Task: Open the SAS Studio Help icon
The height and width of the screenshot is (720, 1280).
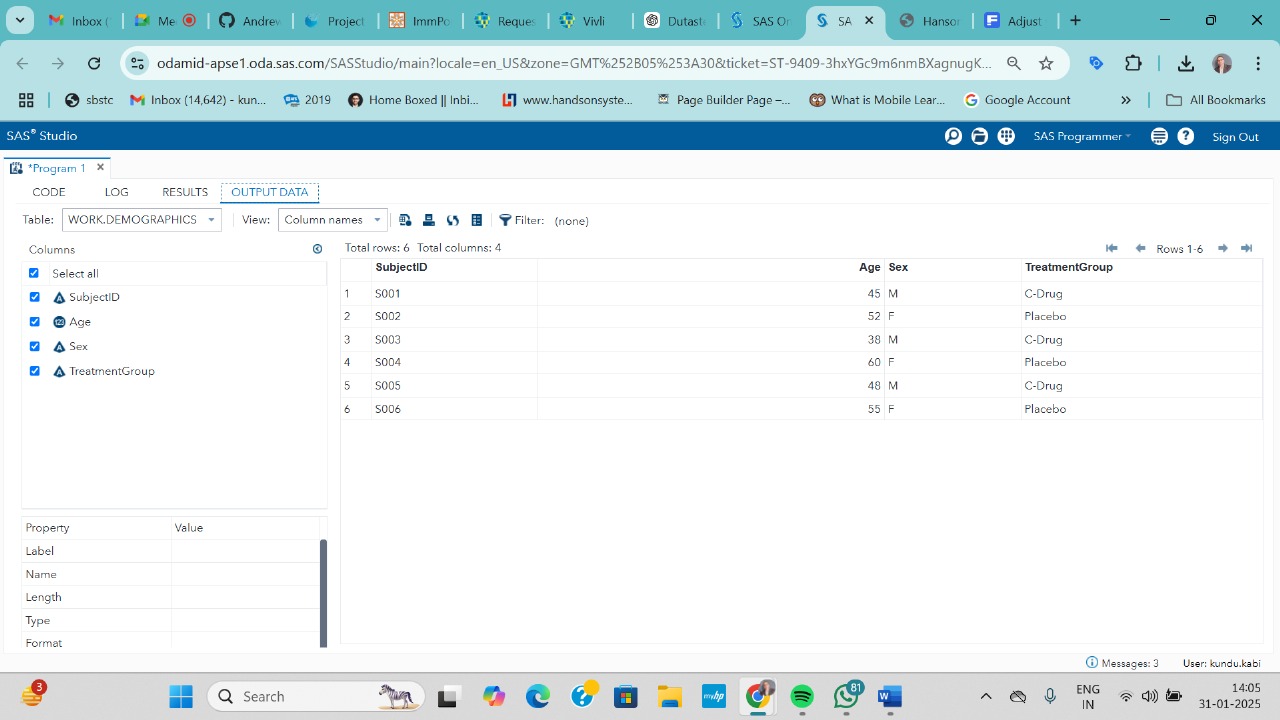Action: pos(1186,136)
